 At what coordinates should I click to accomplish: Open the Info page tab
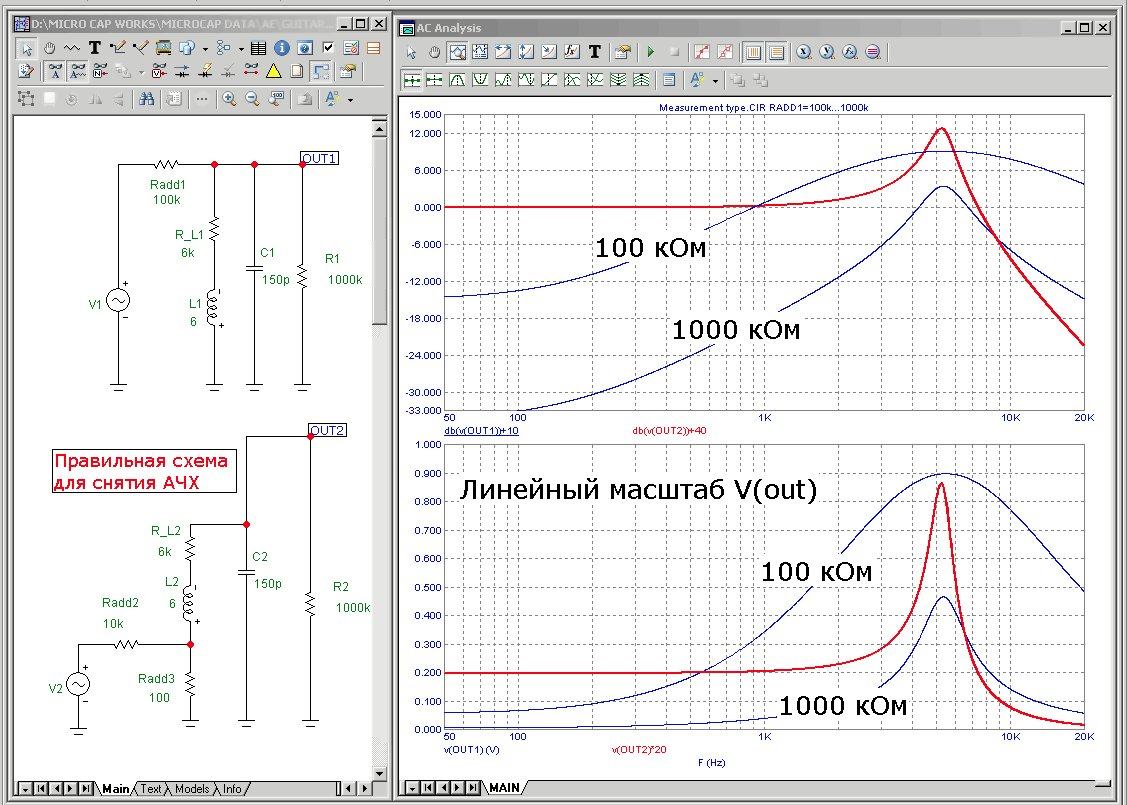tap(231, 789)
